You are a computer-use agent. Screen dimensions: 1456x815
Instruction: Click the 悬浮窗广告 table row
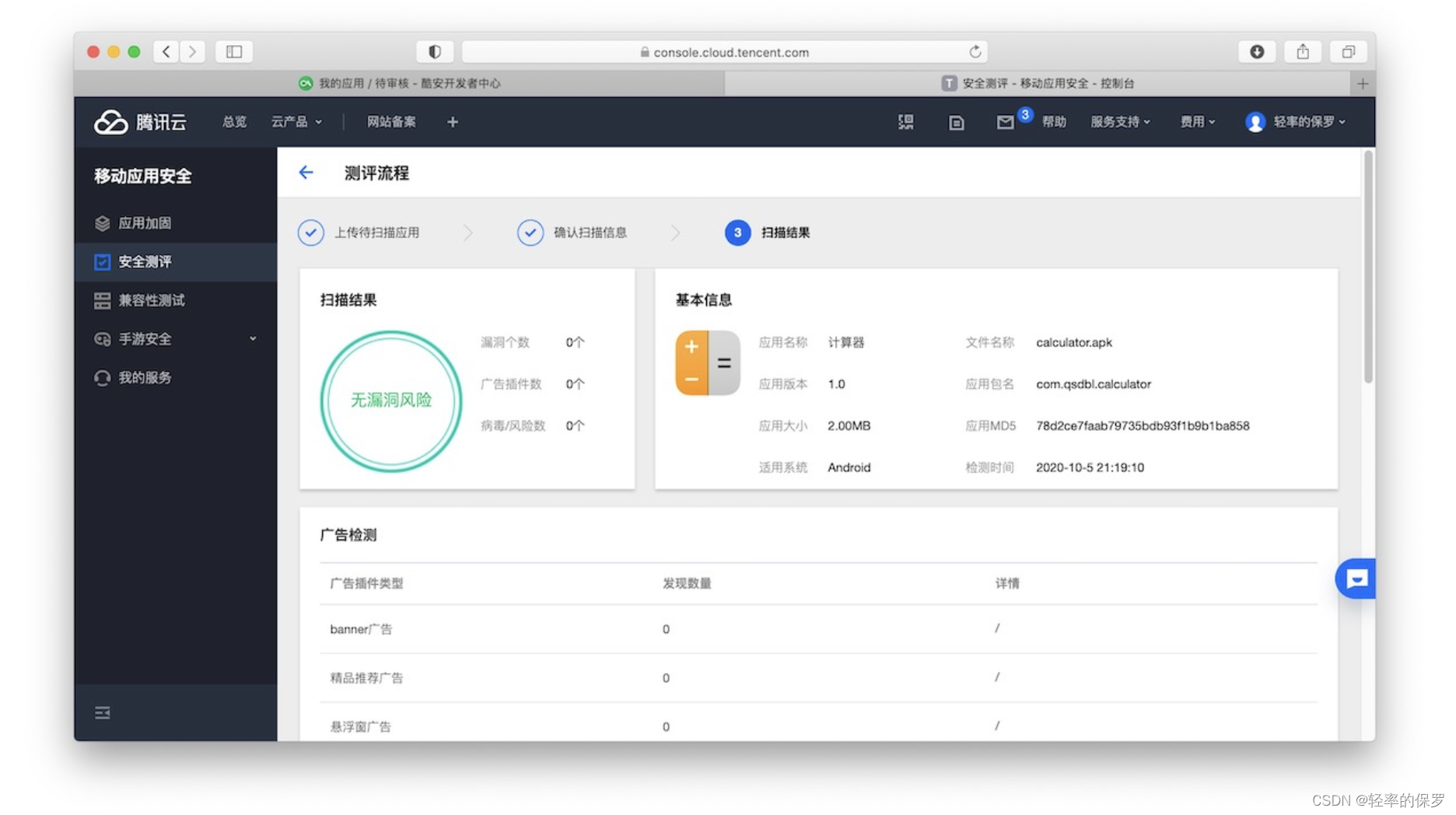tap(818, 723)
